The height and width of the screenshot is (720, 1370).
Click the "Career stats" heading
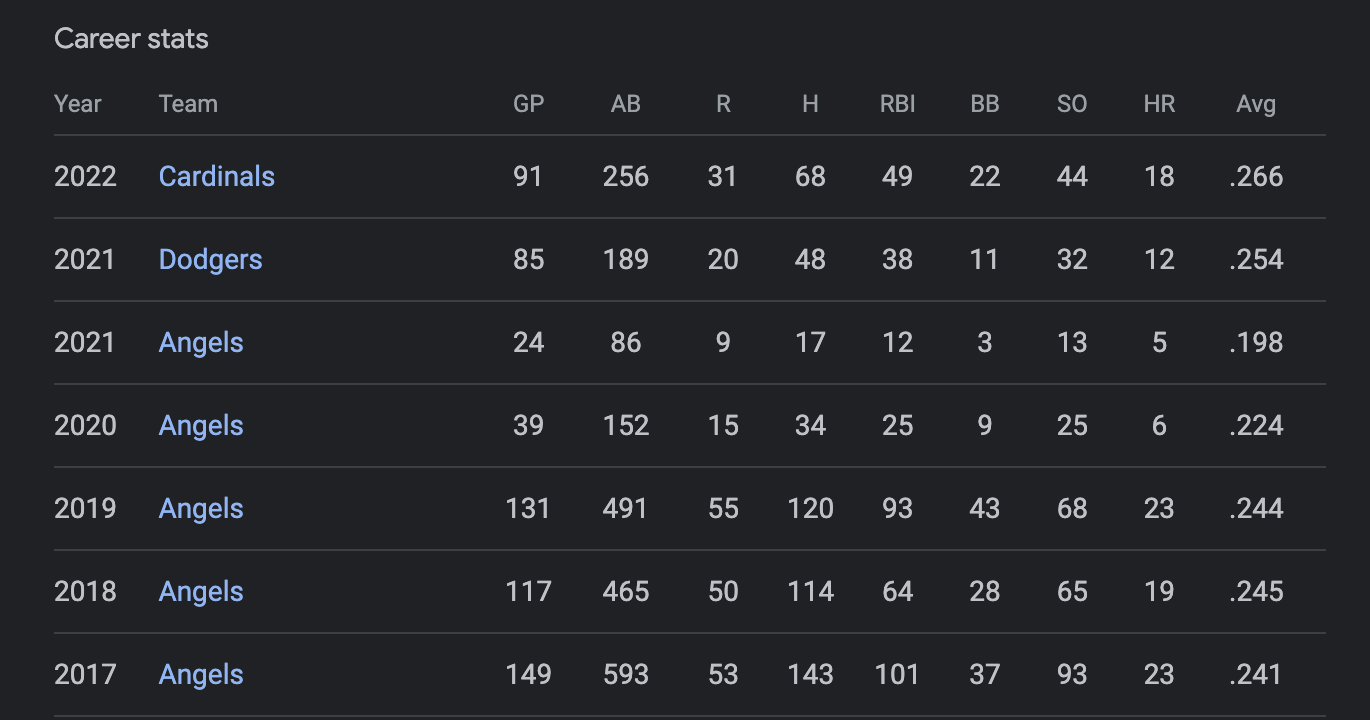tap(131, 39)
